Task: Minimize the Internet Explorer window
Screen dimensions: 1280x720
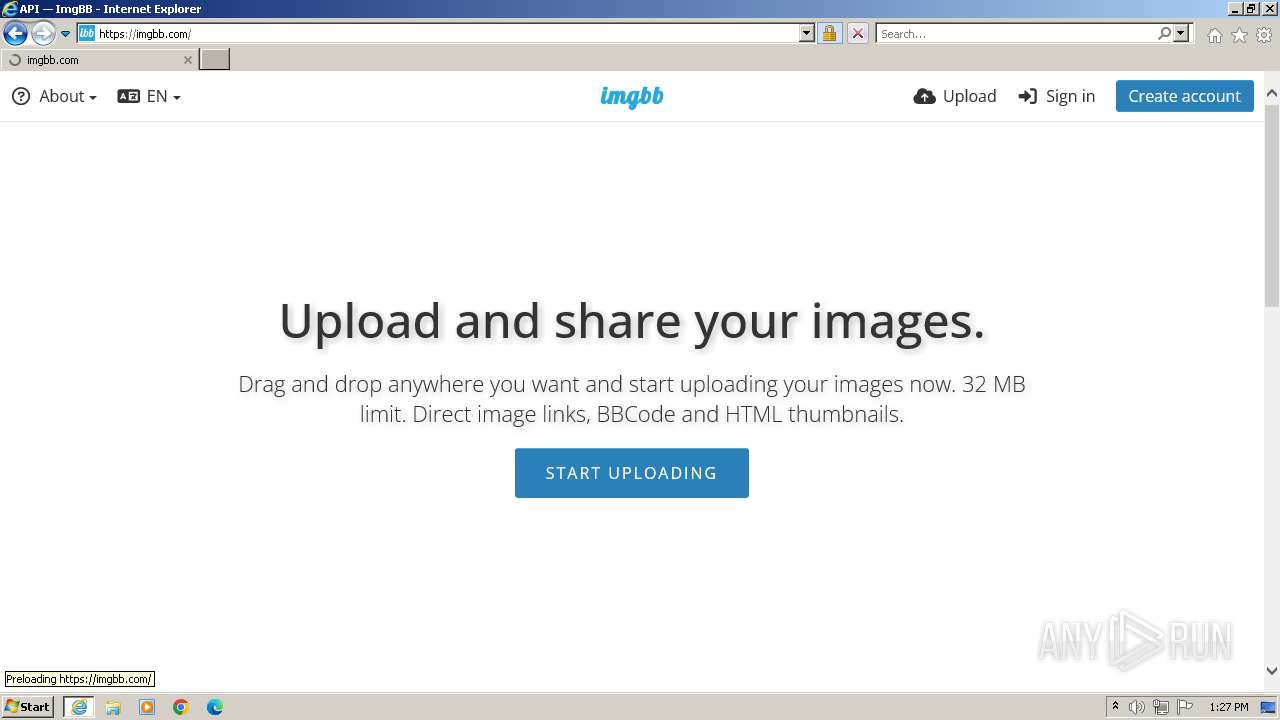Action: click(x=1234, y=9)
